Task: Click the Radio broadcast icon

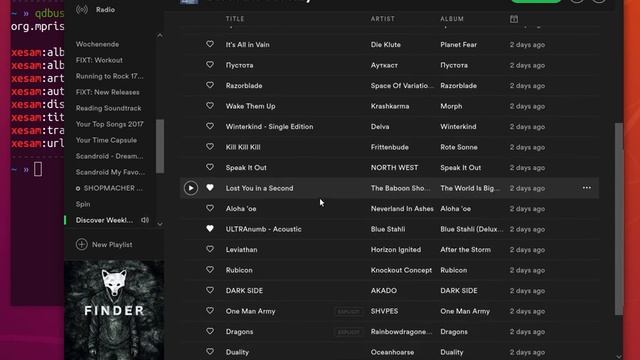Action: pos(82,9)
